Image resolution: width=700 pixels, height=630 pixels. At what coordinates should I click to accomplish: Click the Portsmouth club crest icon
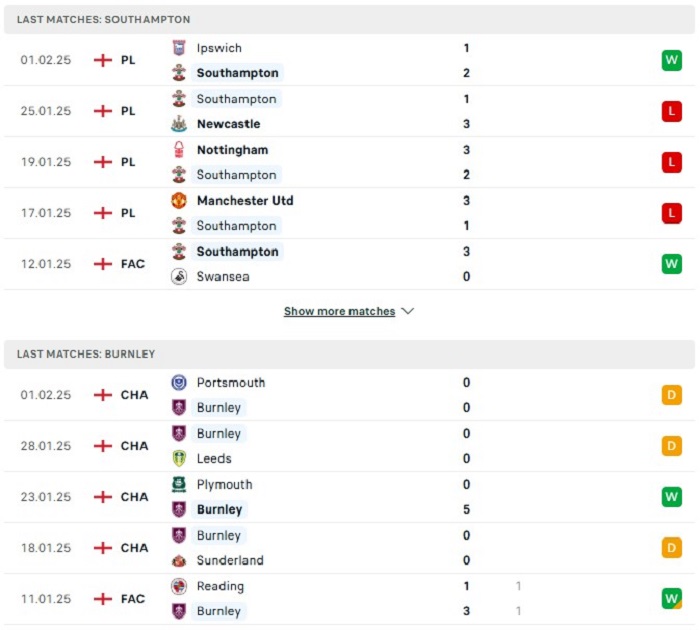tap(179, 383)
